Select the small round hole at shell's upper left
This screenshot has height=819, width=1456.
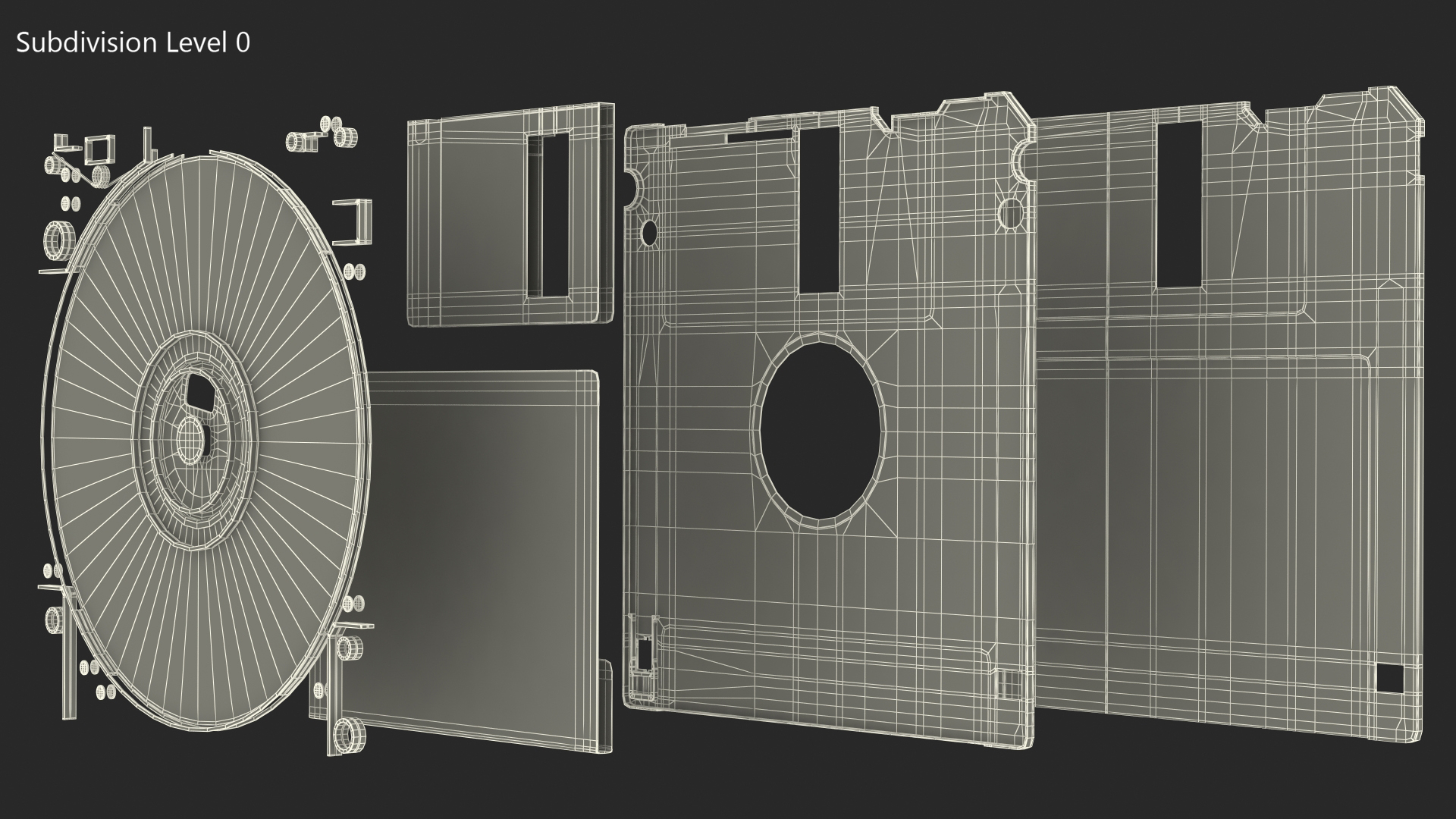pyautogui.click(x=649, y=234)
